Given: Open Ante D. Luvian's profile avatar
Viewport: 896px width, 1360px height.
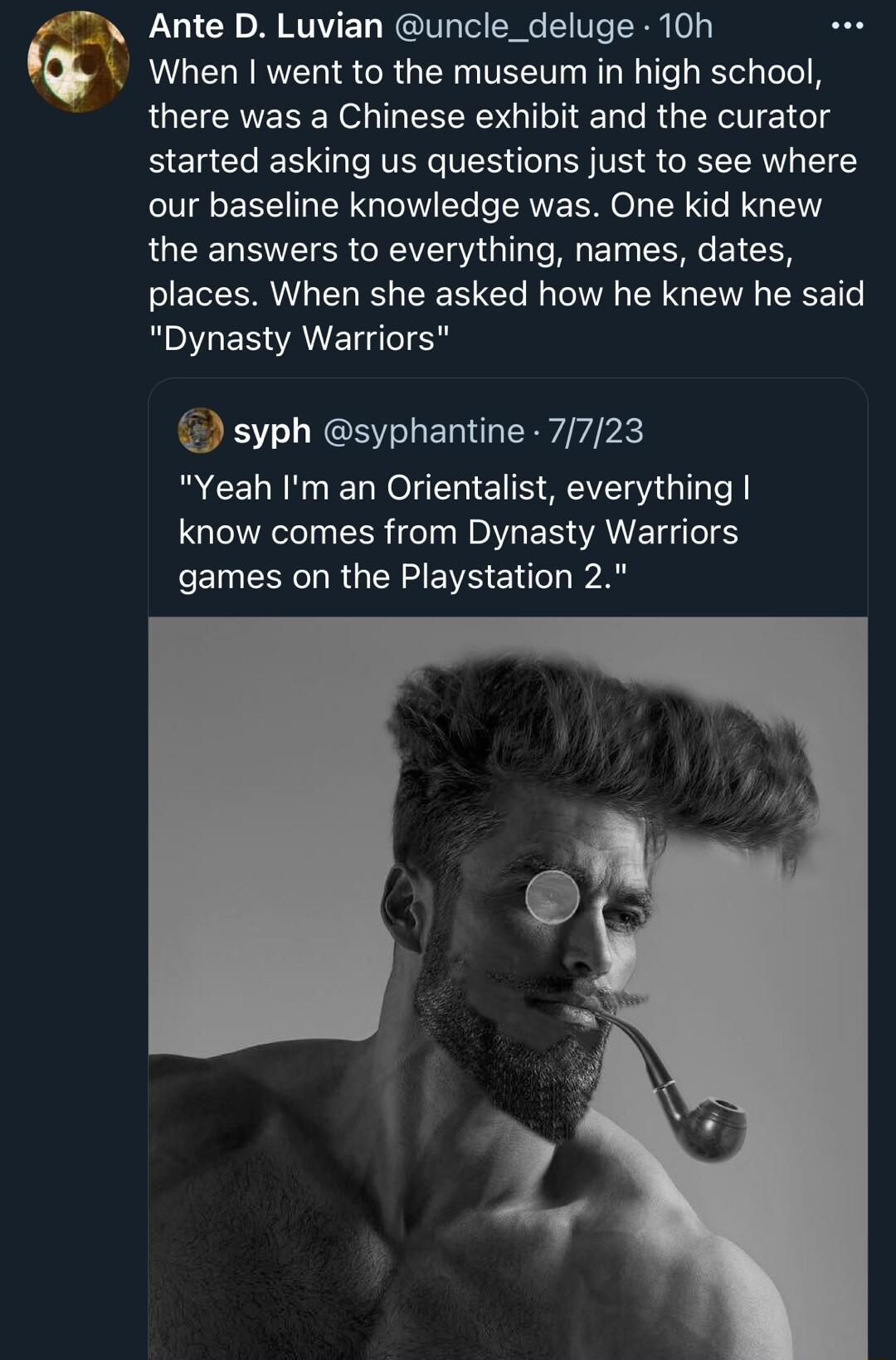Looking at the screenshot, I should click(78, 61).
